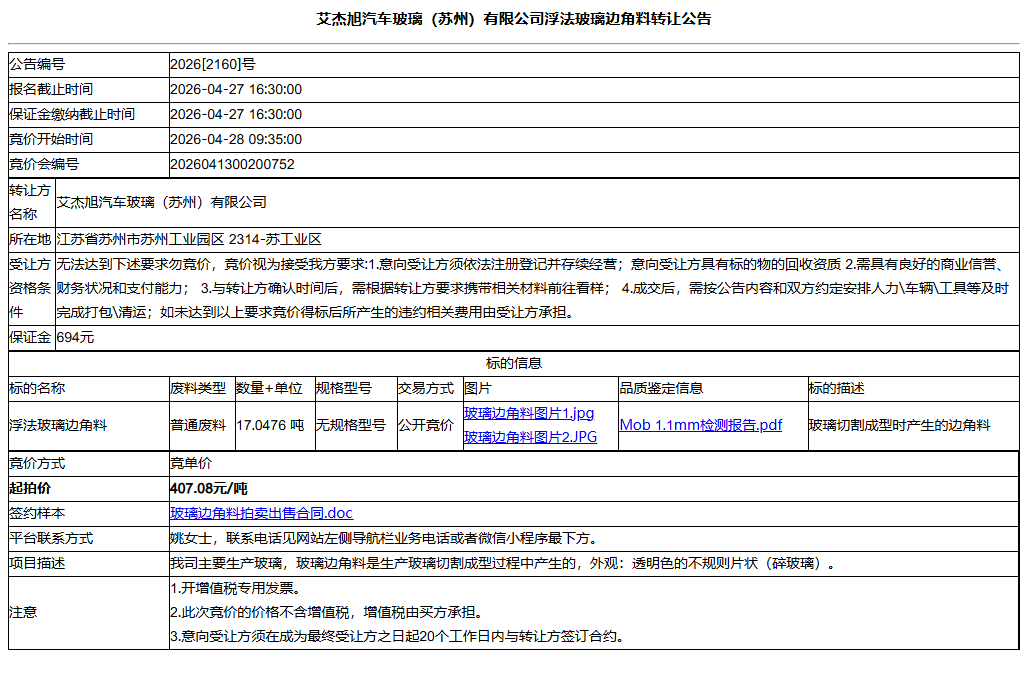Image resolution: width=1028 pixels, height=693 pixels.
Task: Click the 废料类型 column header
Action: (x=198, y=388)
